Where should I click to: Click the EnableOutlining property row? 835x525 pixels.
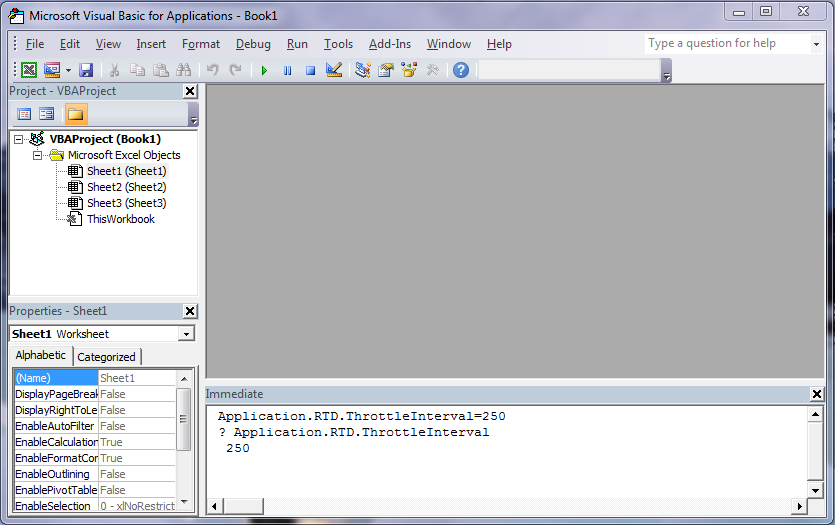pos(95,474)
